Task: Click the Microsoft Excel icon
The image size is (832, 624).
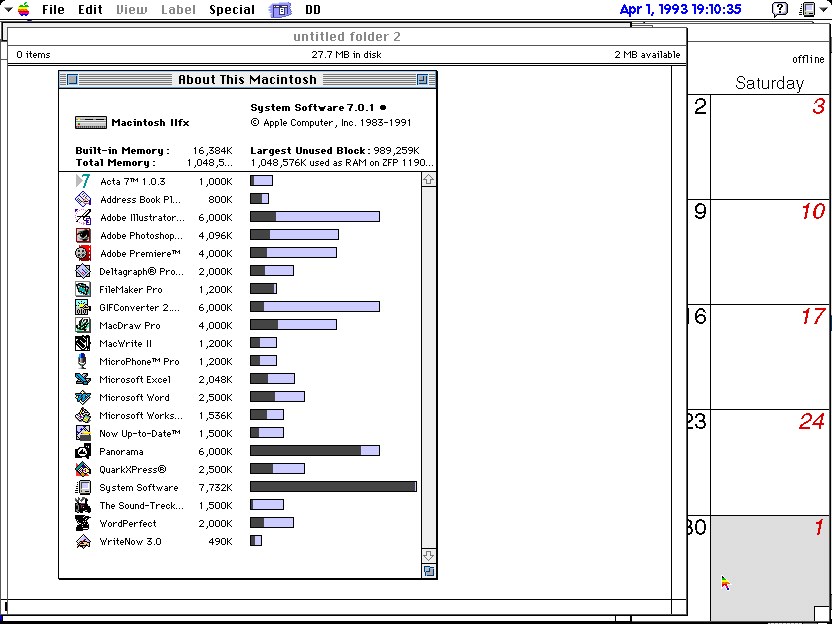Action: [x=83, y=380]
